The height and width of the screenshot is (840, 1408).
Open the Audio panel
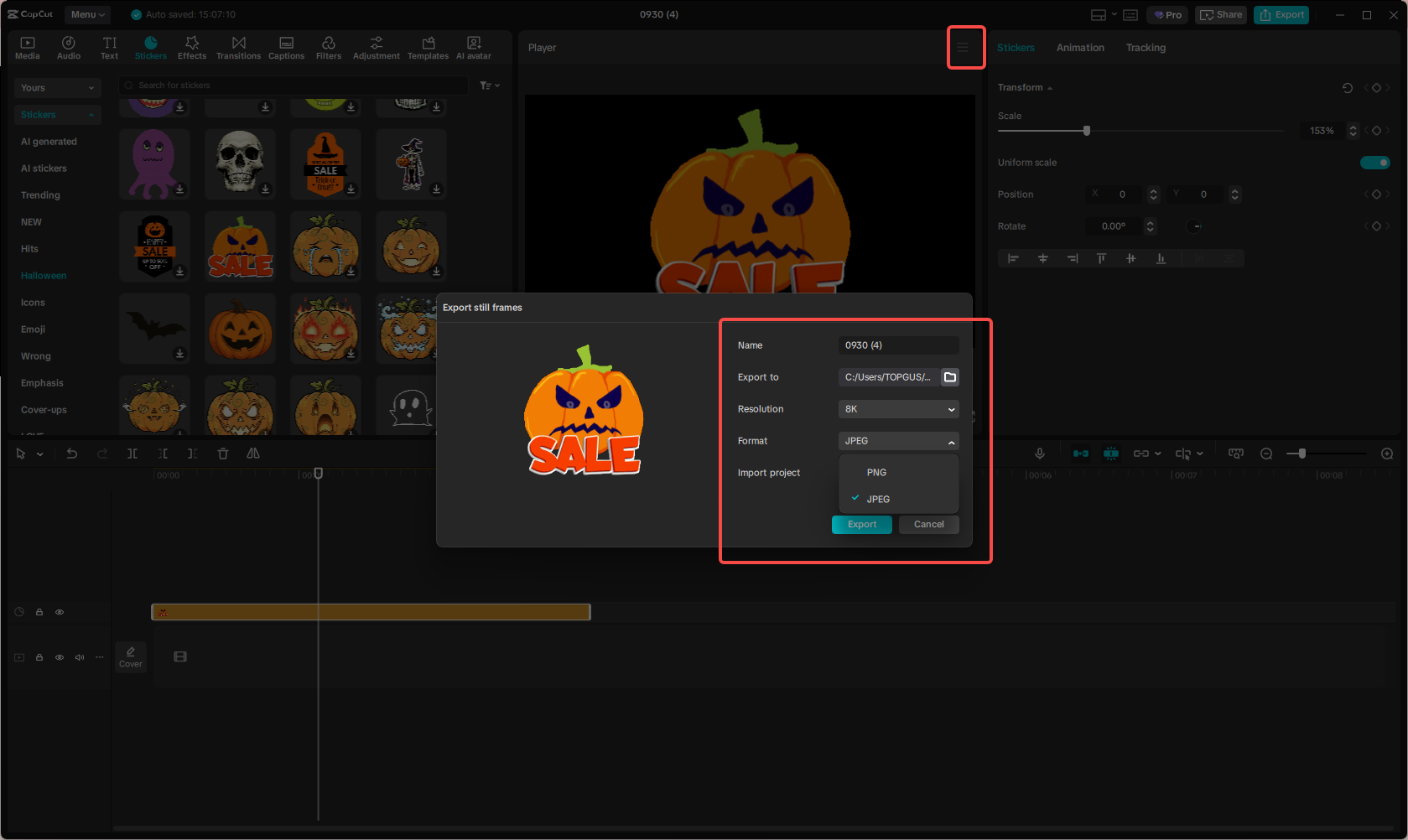69,48
